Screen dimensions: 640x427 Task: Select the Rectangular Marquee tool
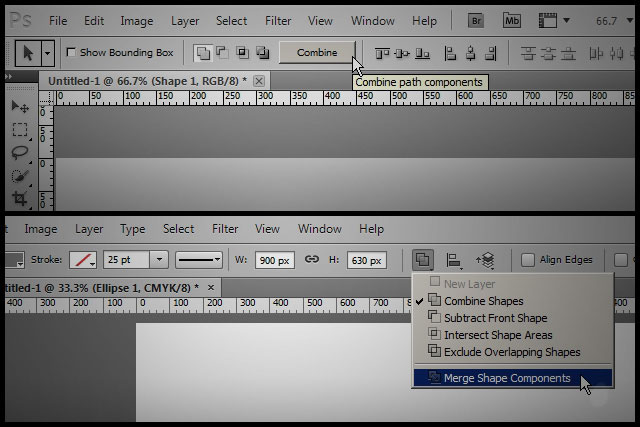(x=19, y=130)
